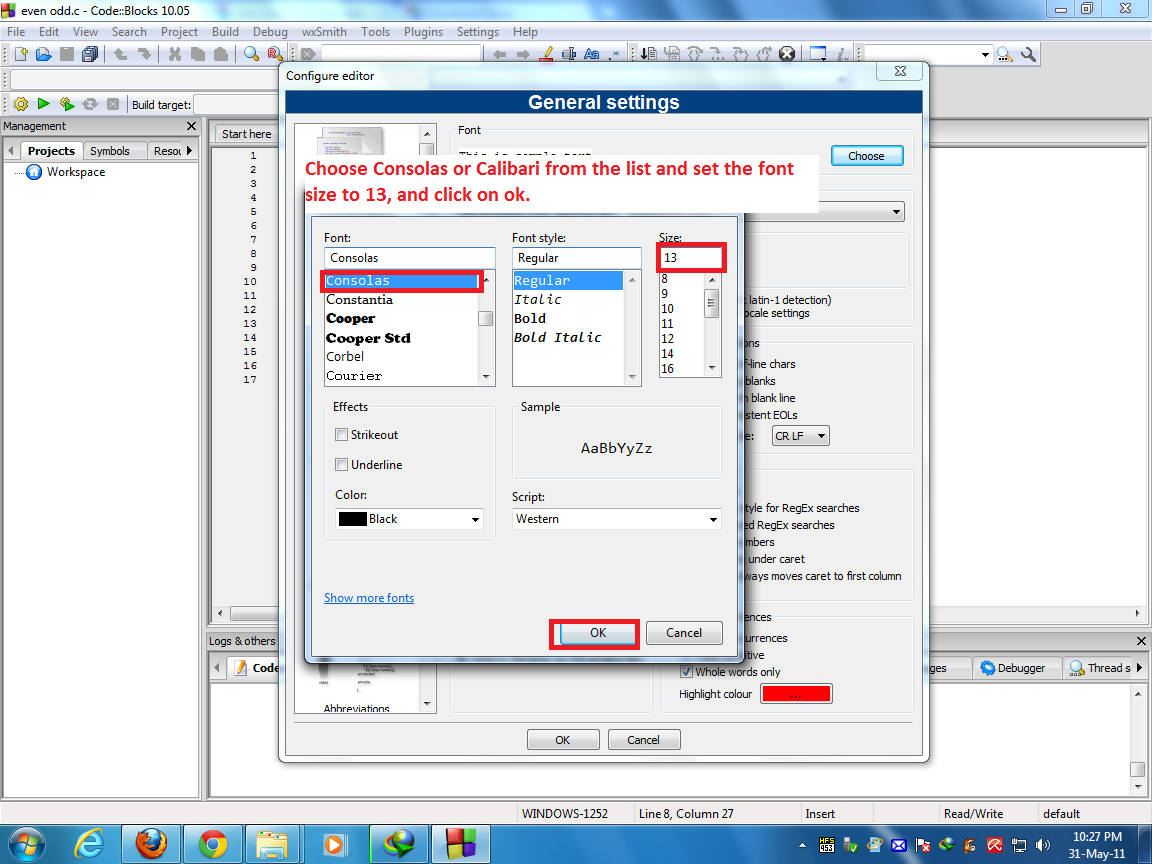Image resolution: width=1152 pixels, height=864 pixels.
Task: Click the Choose font button
Action: (866, 156)
